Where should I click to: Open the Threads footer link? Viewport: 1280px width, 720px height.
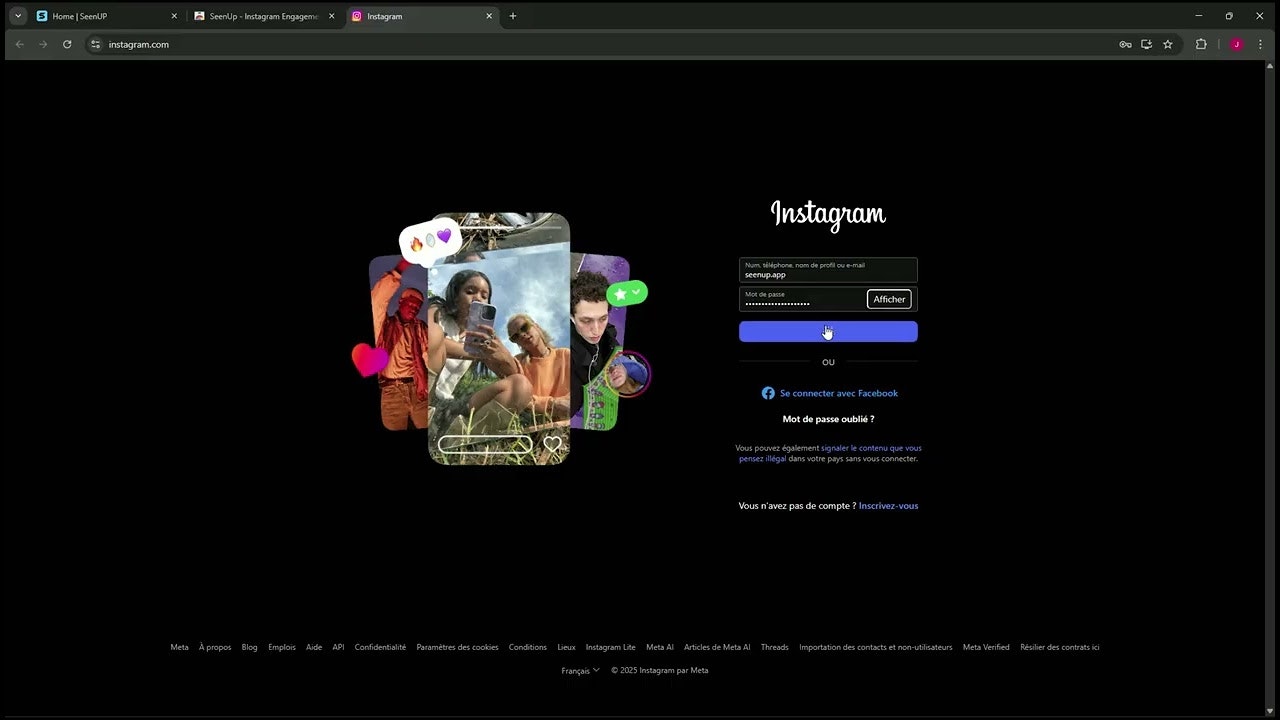(775, 647)
